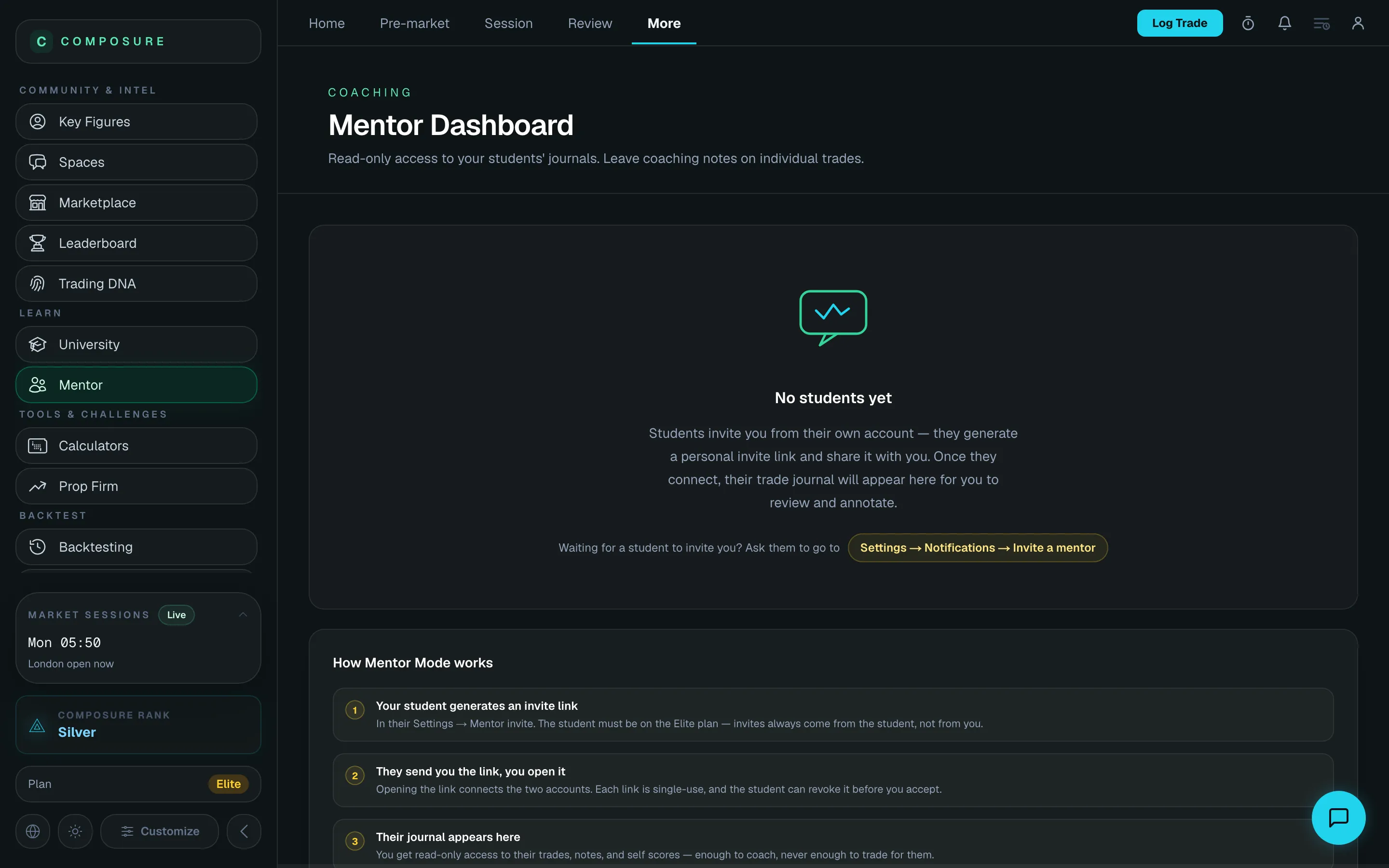Click the Customize button
This screenshot has height=868, width=1389.
(x=160, y=831)
